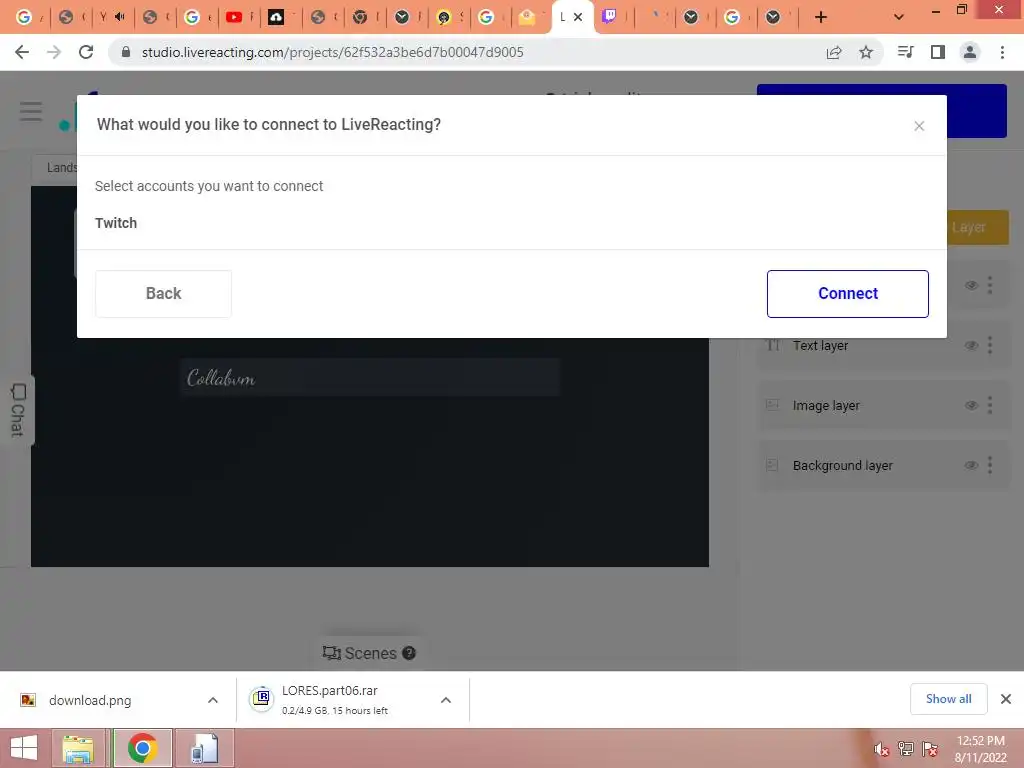Open a new browser tab
1024x768 pixels.
click(821, 17)
